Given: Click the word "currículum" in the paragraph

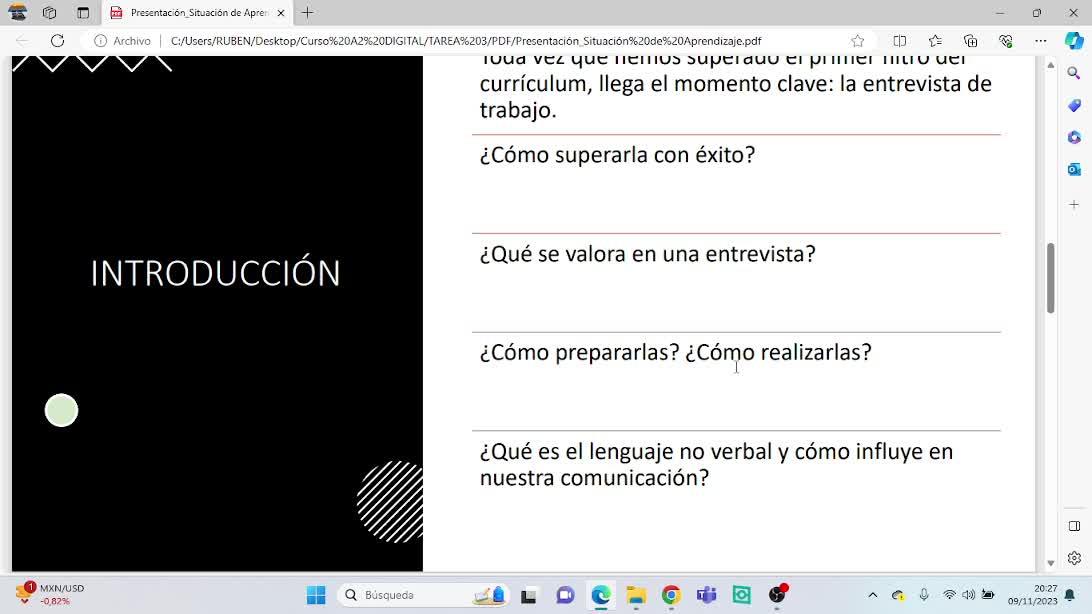Looking at the screenshot, I should click(x=536, y=84).
